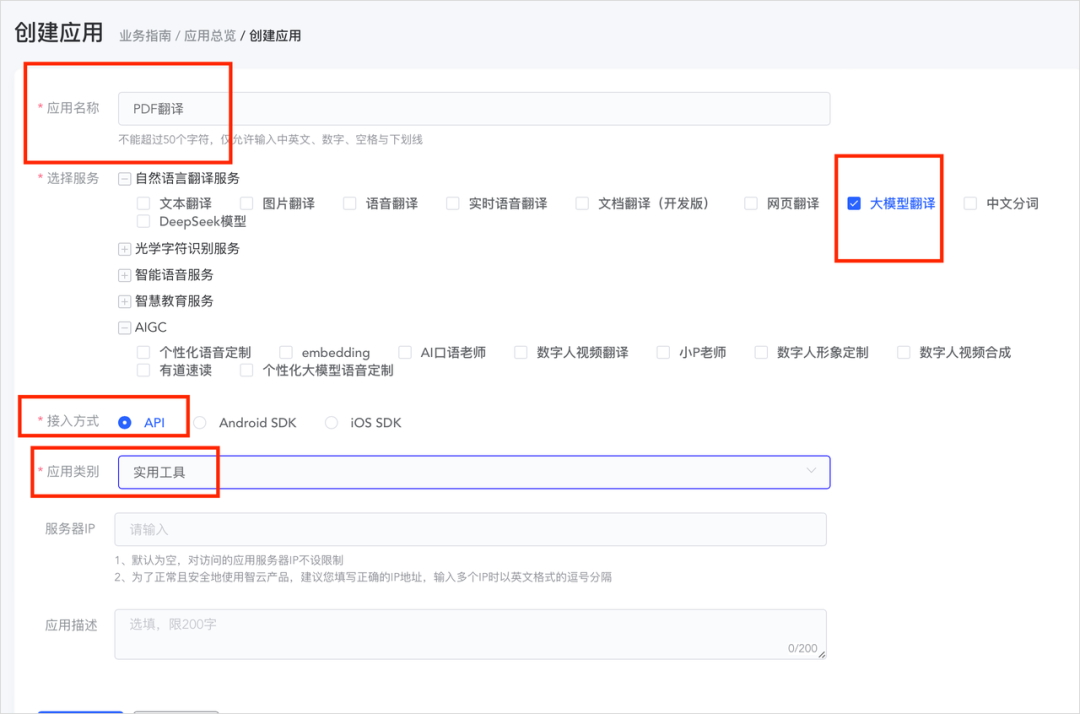Focus the 服务器IP input field
1080x714 pixels.
pyautogui.click(x=470, y=529)
